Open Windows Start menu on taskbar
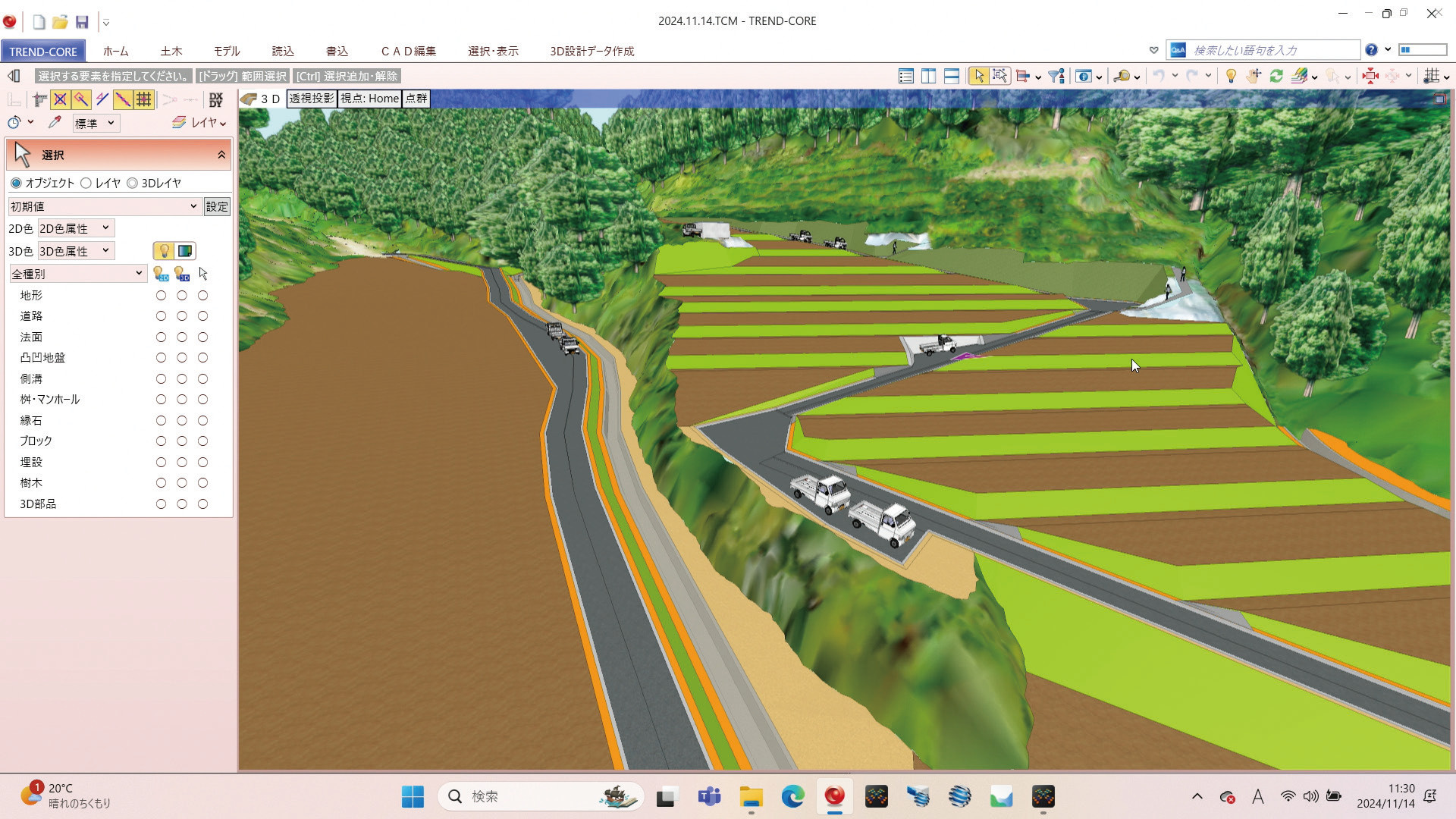 pos(413,796)
